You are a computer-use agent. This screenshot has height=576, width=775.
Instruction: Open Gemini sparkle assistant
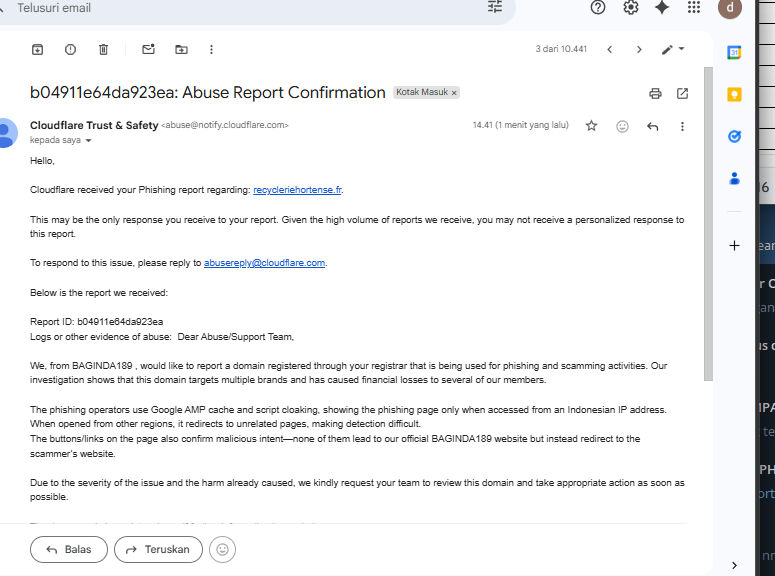662,7
